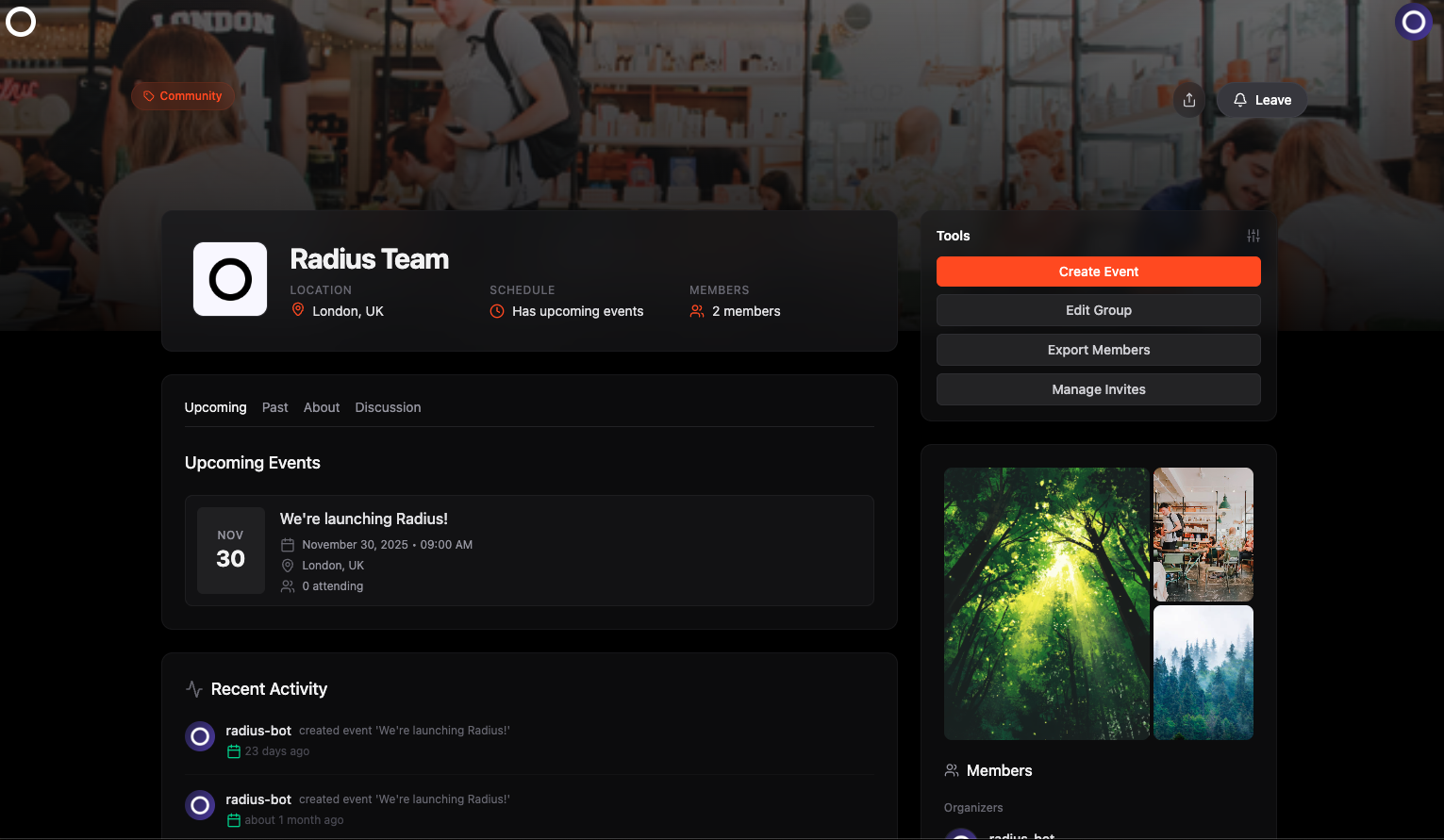Click the Community tag badge
Screen dimensions: 1444x840
(182, 95)
